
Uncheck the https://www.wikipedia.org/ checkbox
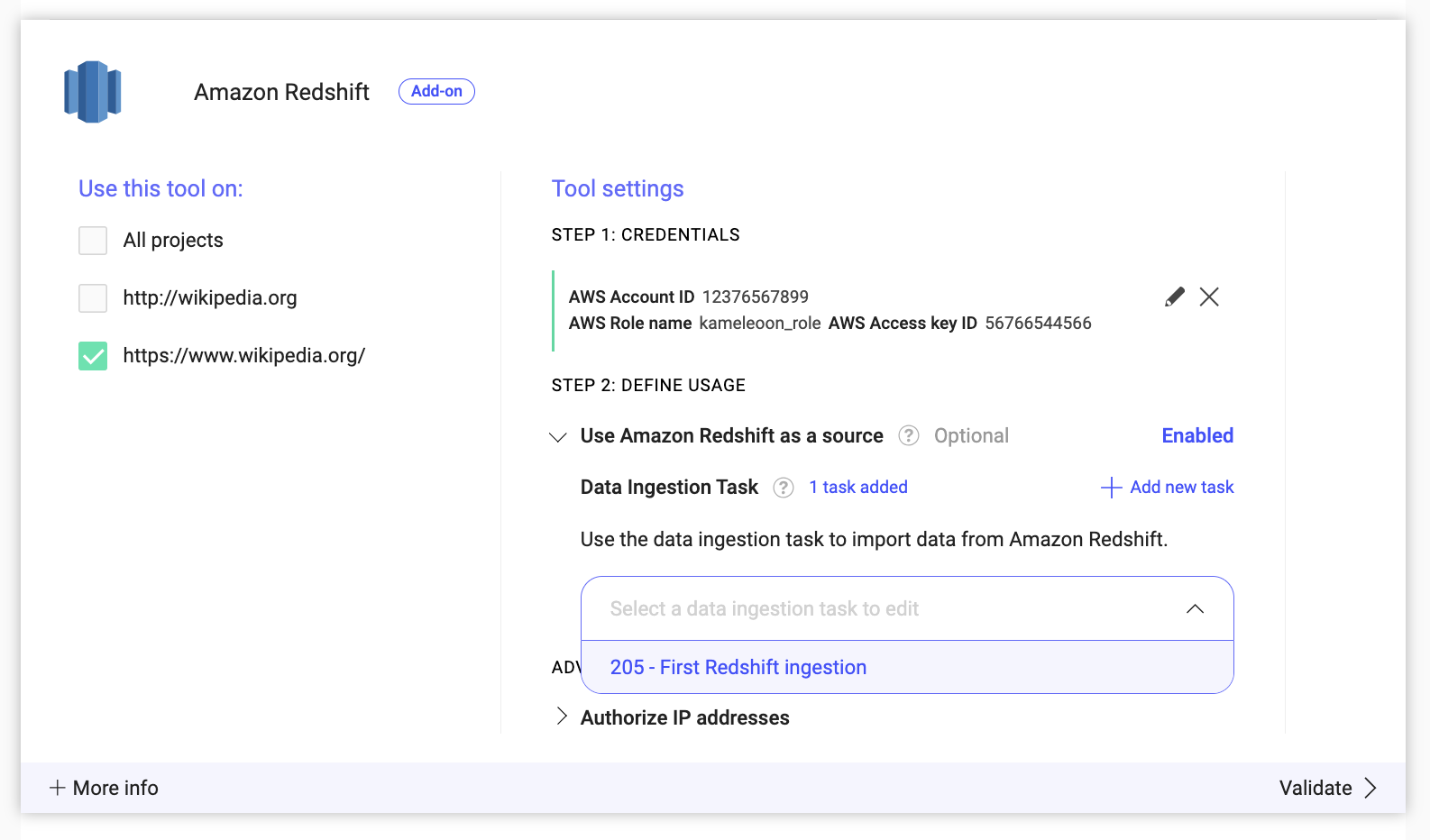click(x=93, y=356)
